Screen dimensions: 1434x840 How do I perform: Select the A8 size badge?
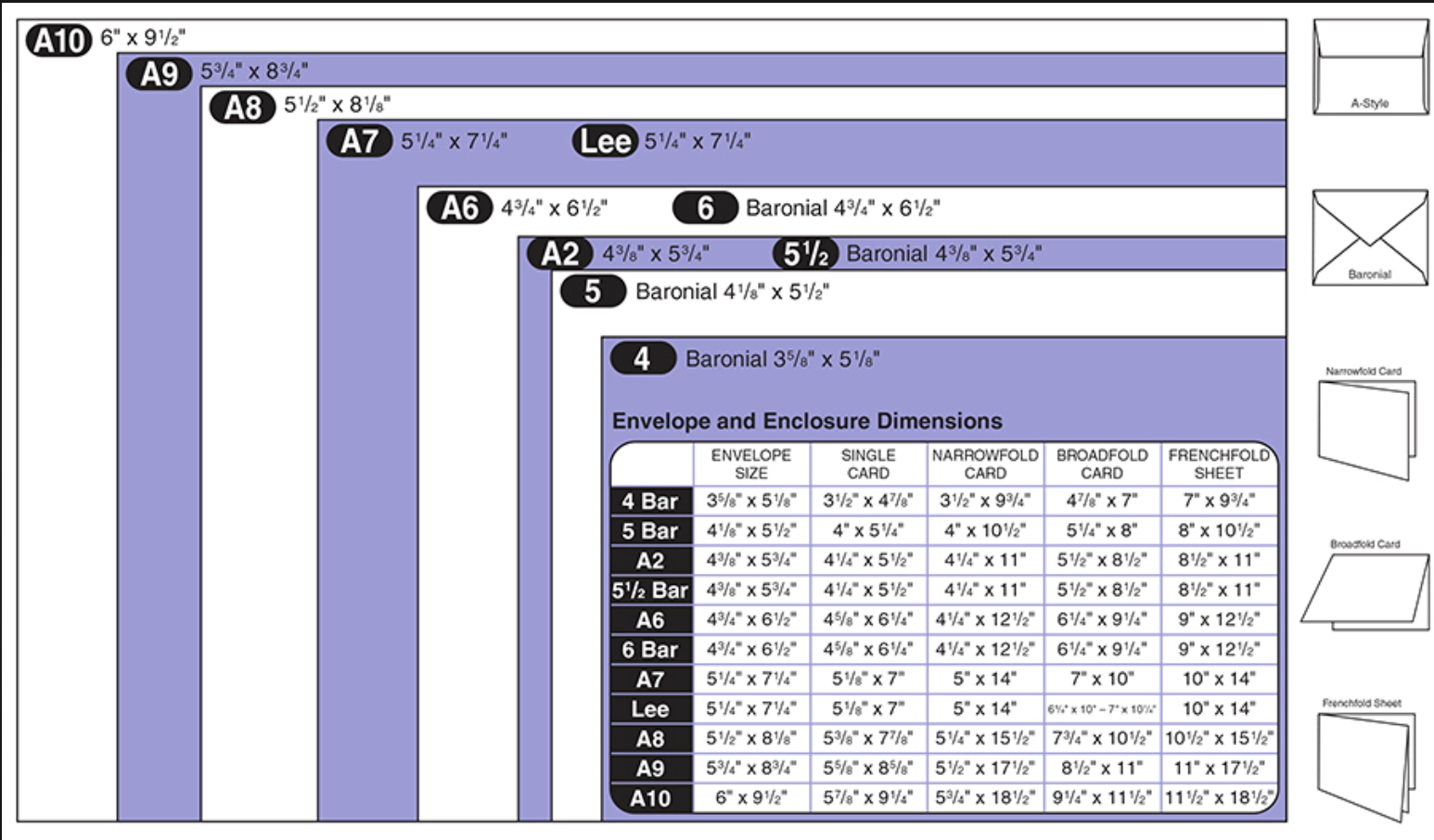click(242, 108)
